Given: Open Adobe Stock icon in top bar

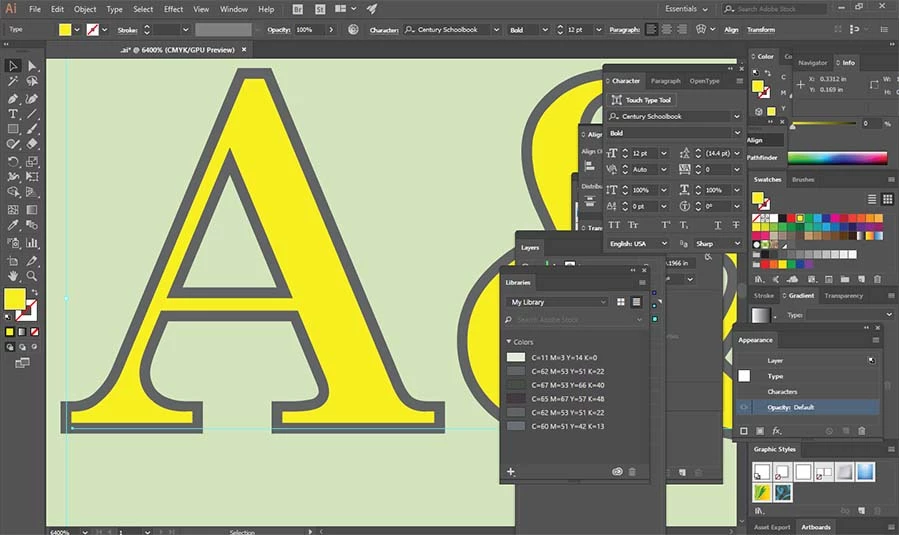Looking at the screenshot, I should click(320, 9).
